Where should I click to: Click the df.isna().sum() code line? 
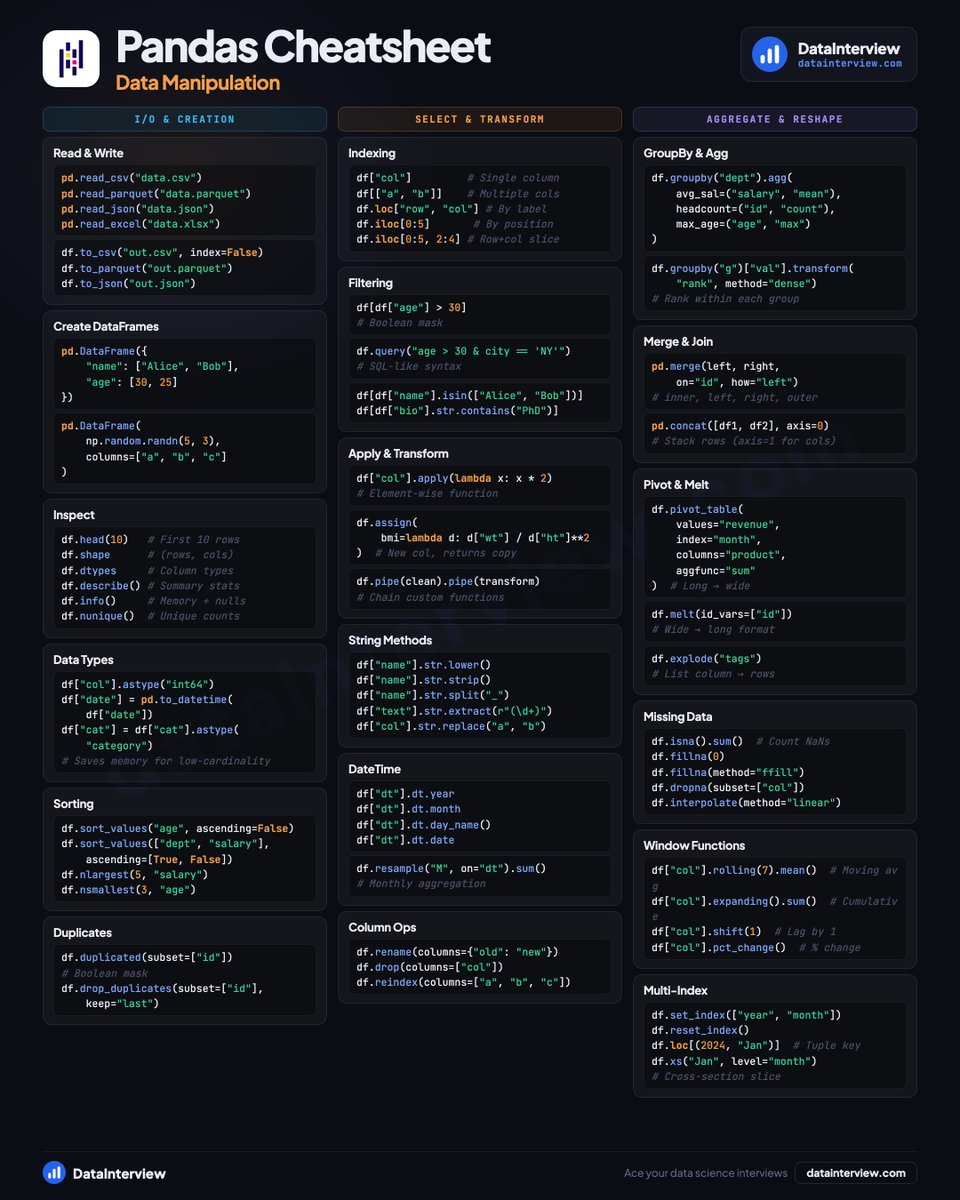[x=697, y=740]
